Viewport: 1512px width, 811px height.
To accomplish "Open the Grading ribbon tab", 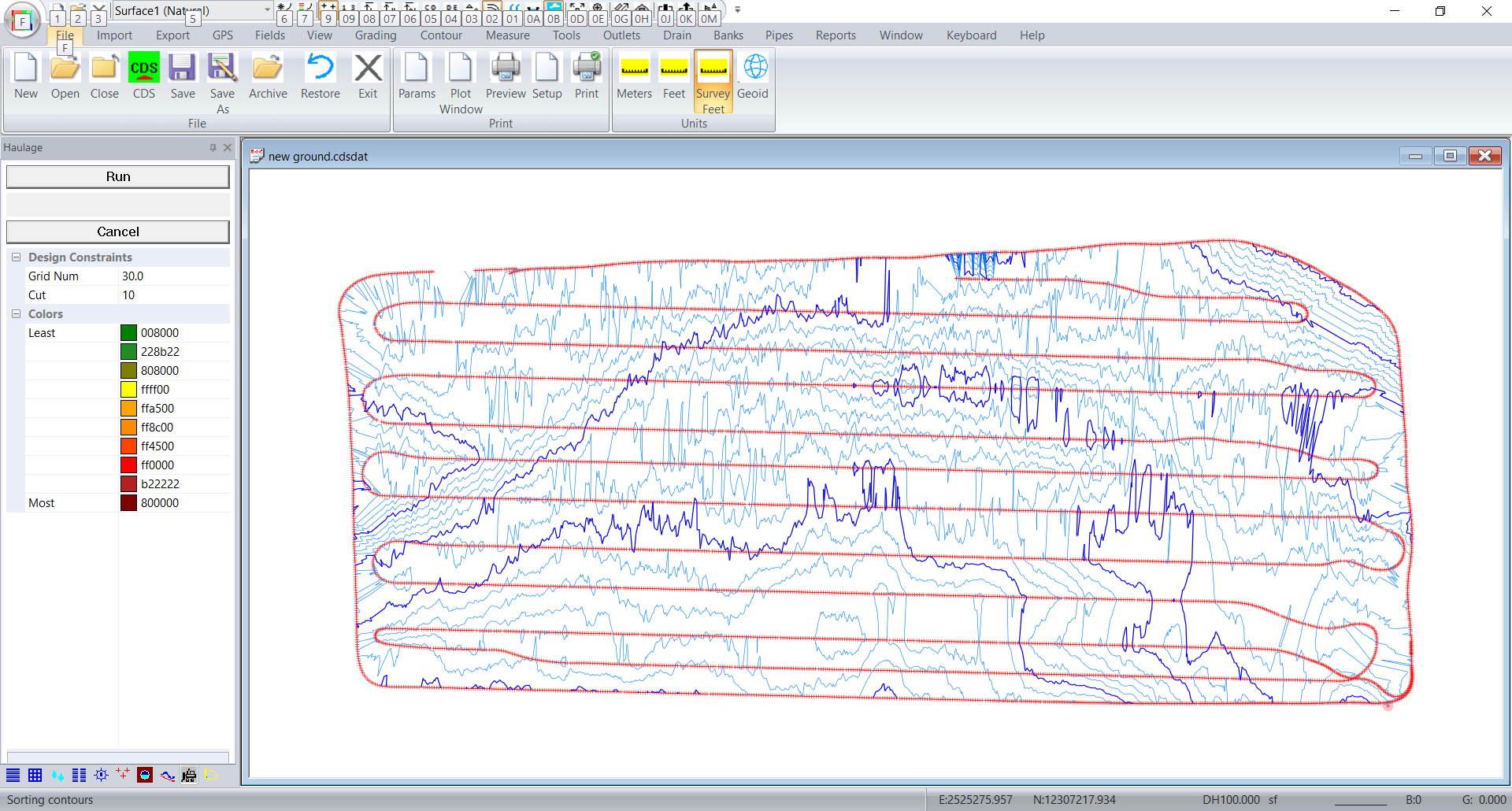I will pyautogui.click(x=376, y=35).
